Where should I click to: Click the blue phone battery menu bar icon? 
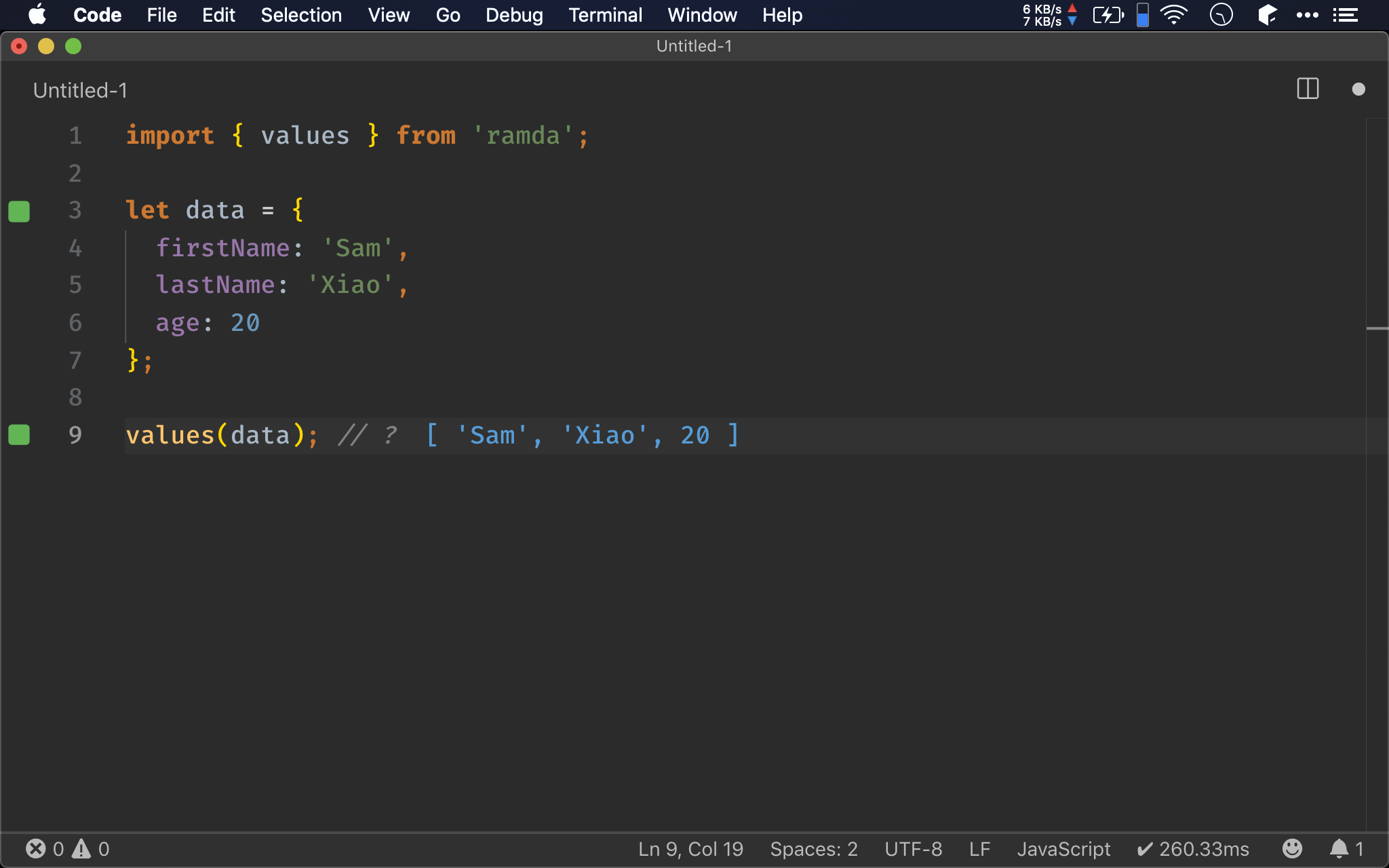(x=1143, y=15)
